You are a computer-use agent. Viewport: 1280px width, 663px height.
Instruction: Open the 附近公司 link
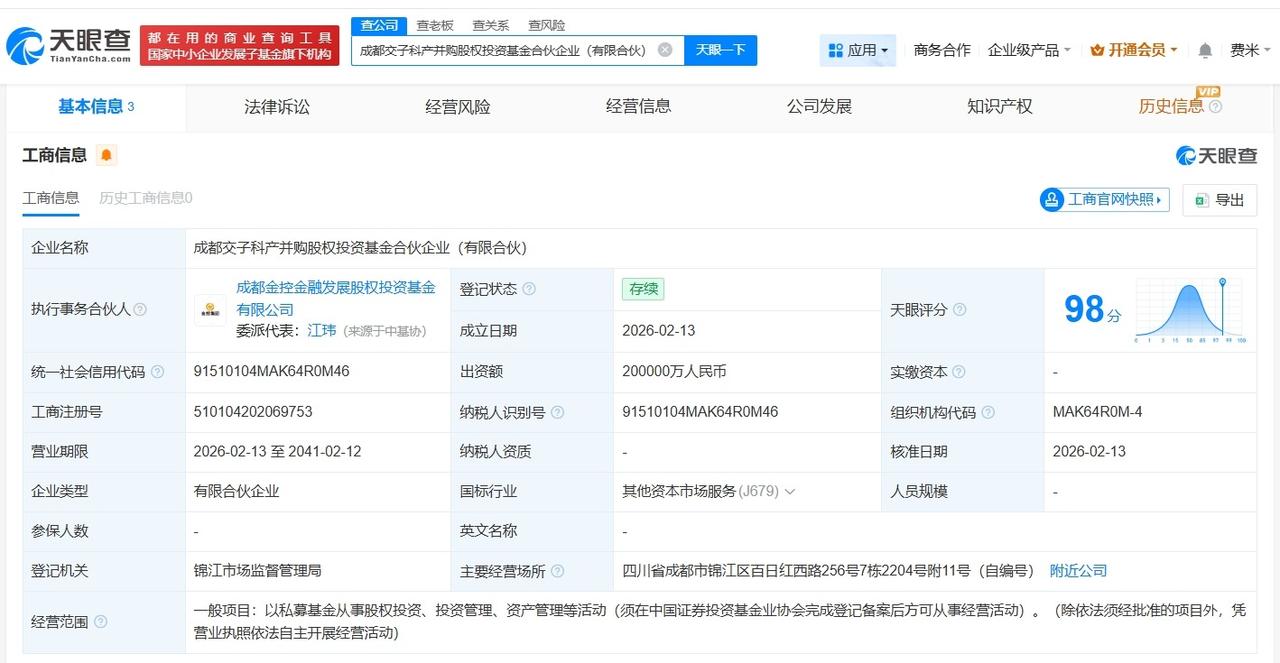pyautogui.click(x=1078, y=571)
